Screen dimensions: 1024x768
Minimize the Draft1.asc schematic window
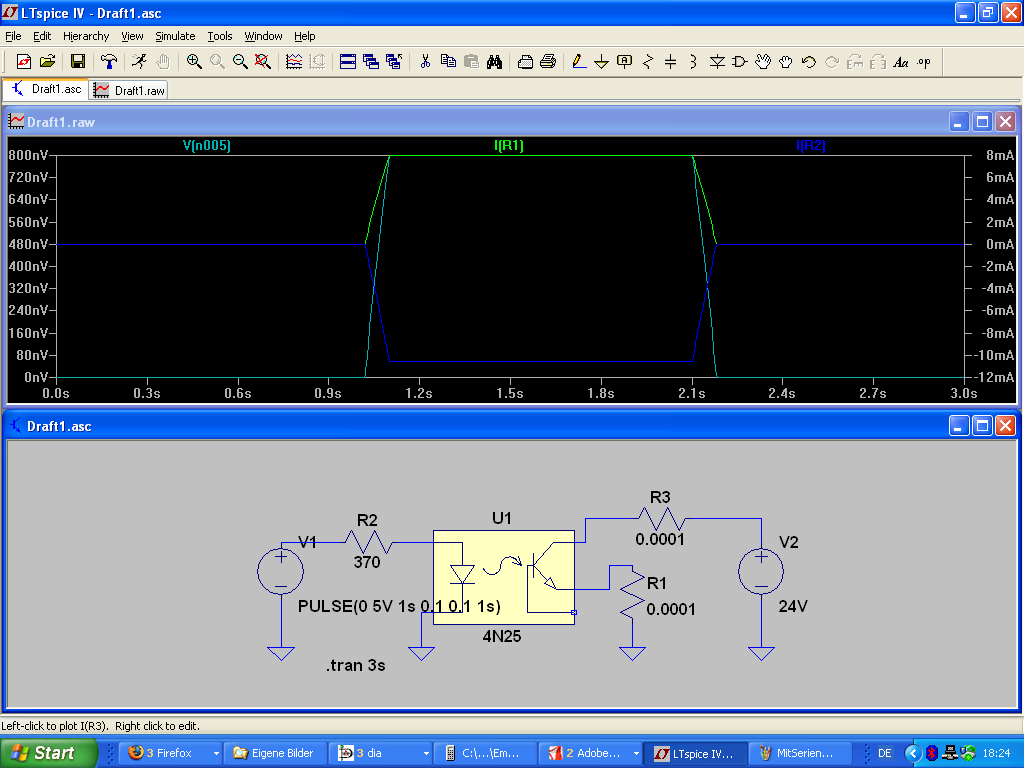coord(958,426)
